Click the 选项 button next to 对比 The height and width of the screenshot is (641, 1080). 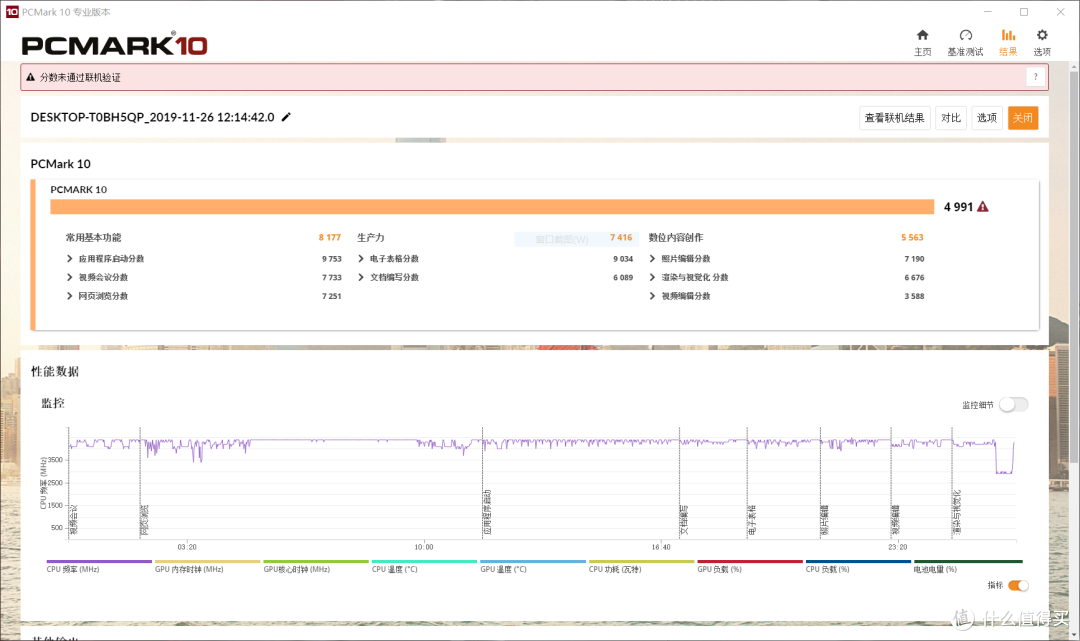[x=987, y=118]
